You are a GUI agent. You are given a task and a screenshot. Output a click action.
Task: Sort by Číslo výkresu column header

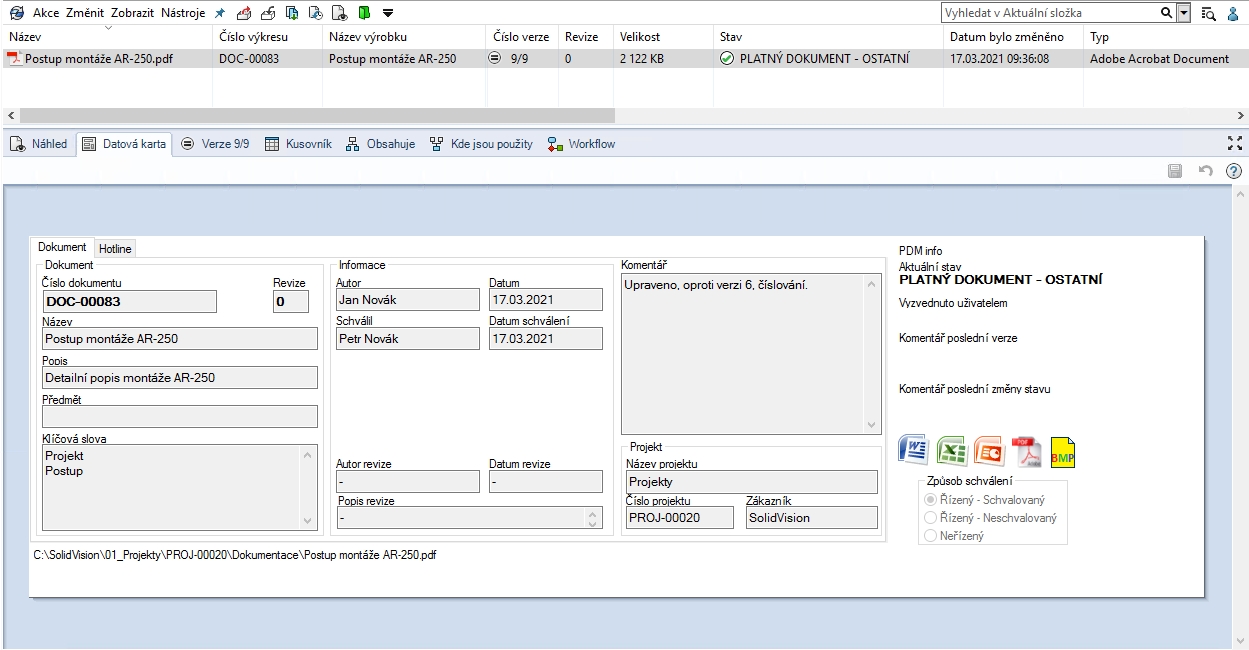[x=267, y=37]
